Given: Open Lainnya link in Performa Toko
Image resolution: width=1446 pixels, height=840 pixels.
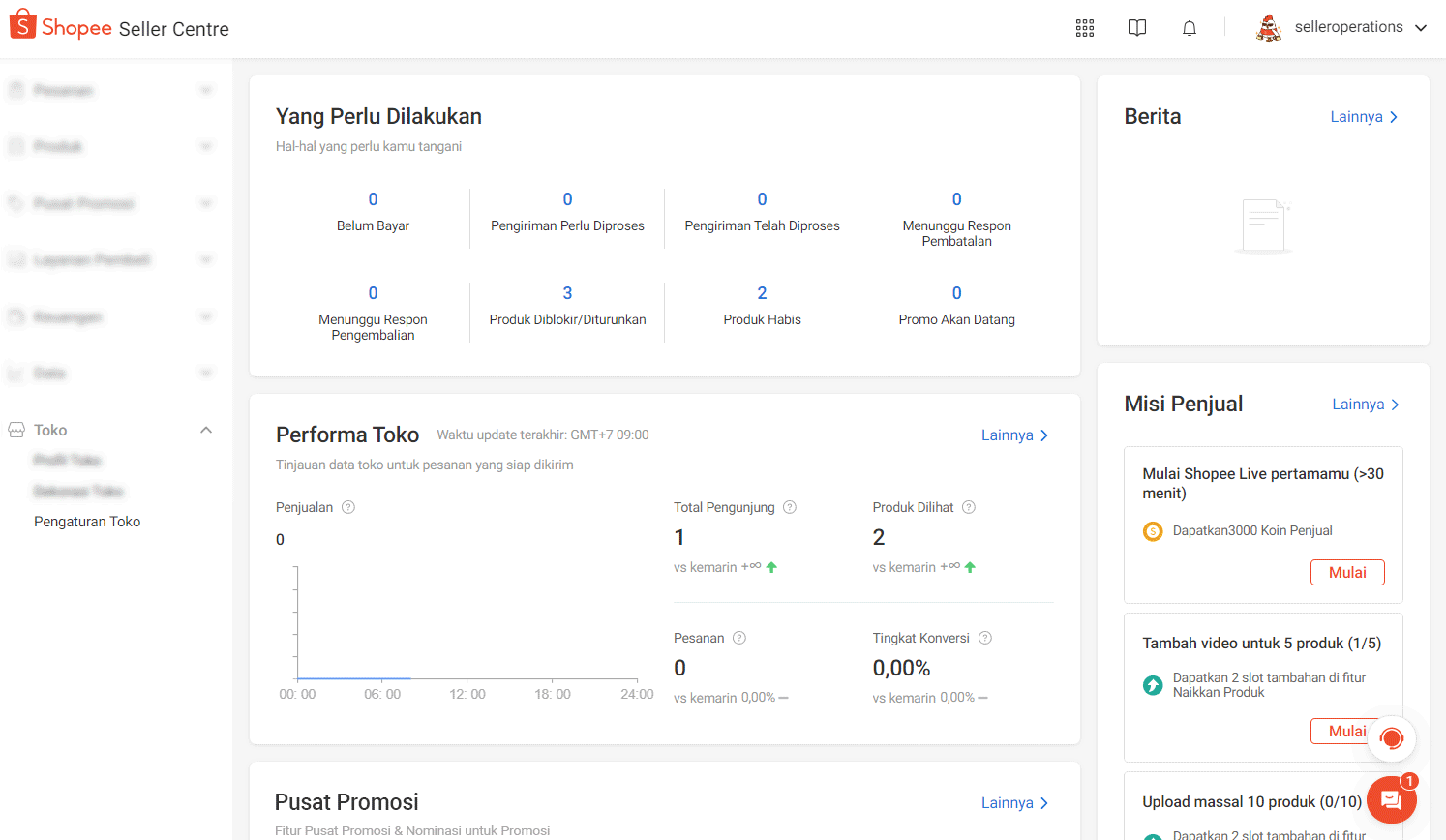Looking at the screenshot, I should click(1013, 435).
